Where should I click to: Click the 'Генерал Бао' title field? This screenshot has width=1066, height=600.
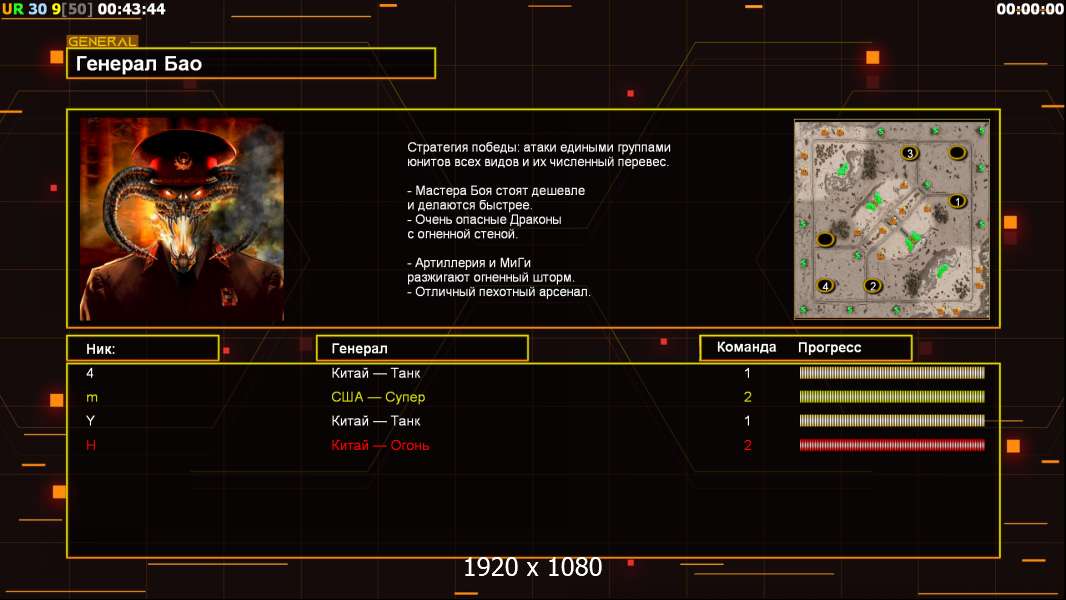pyautogui.click(x=251, y=63)
